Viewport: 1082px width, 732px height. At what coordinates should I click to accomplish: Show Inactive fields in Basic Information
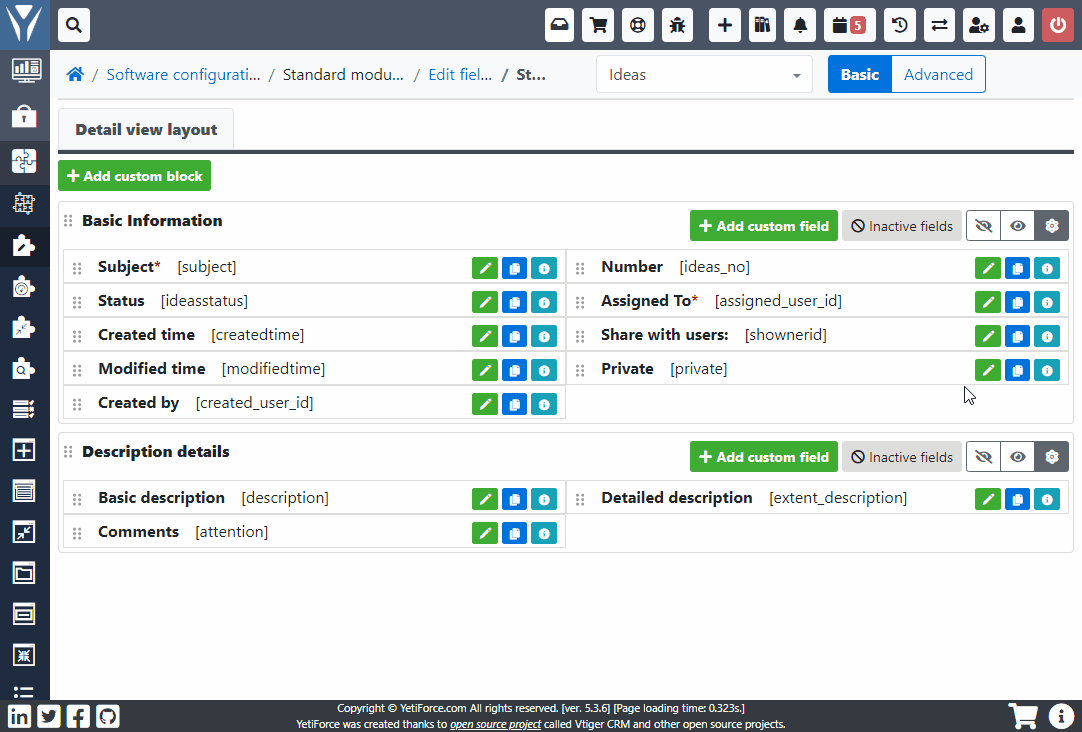(902, 226)
